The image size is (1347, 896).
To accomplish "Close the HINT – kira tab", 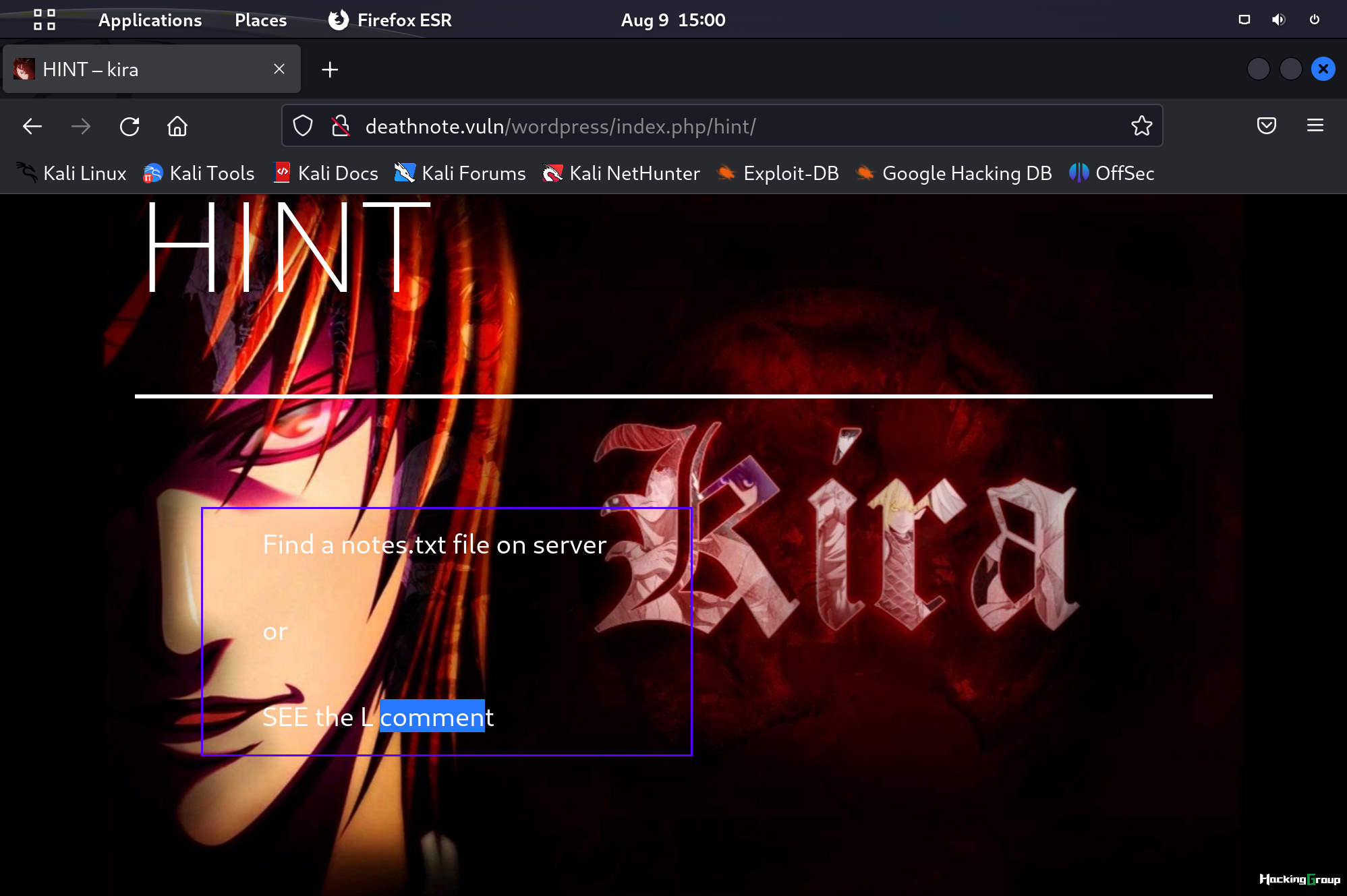I will pyautogui.click(x=279, y=69).
